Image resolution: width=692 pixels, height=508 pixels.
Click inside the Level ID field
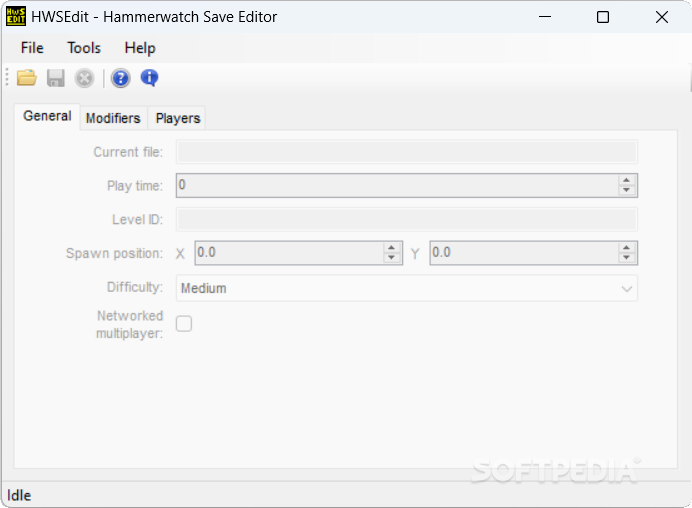406,219
